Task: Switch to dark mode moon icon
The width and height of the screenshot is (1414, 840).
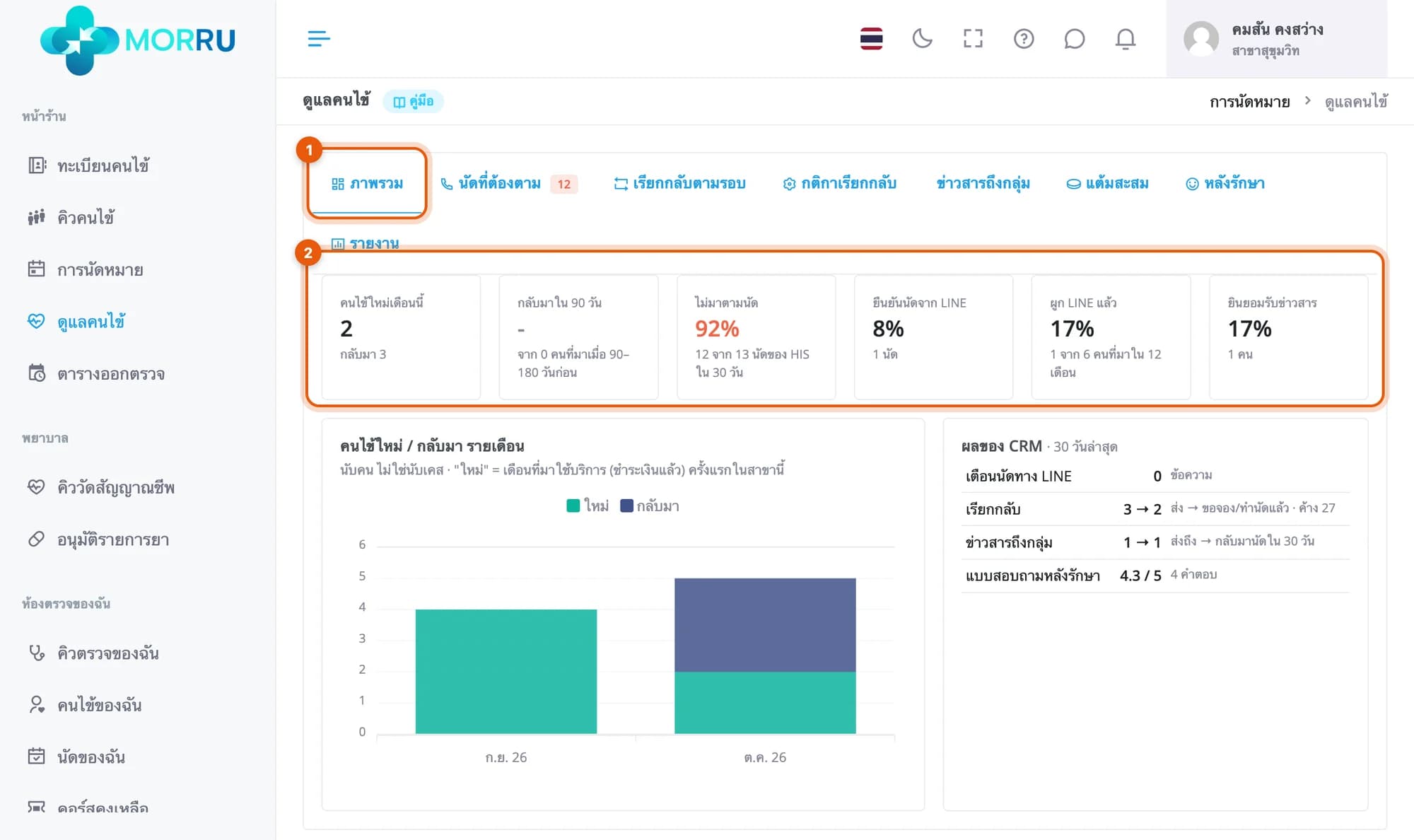Action: (922, 38)
